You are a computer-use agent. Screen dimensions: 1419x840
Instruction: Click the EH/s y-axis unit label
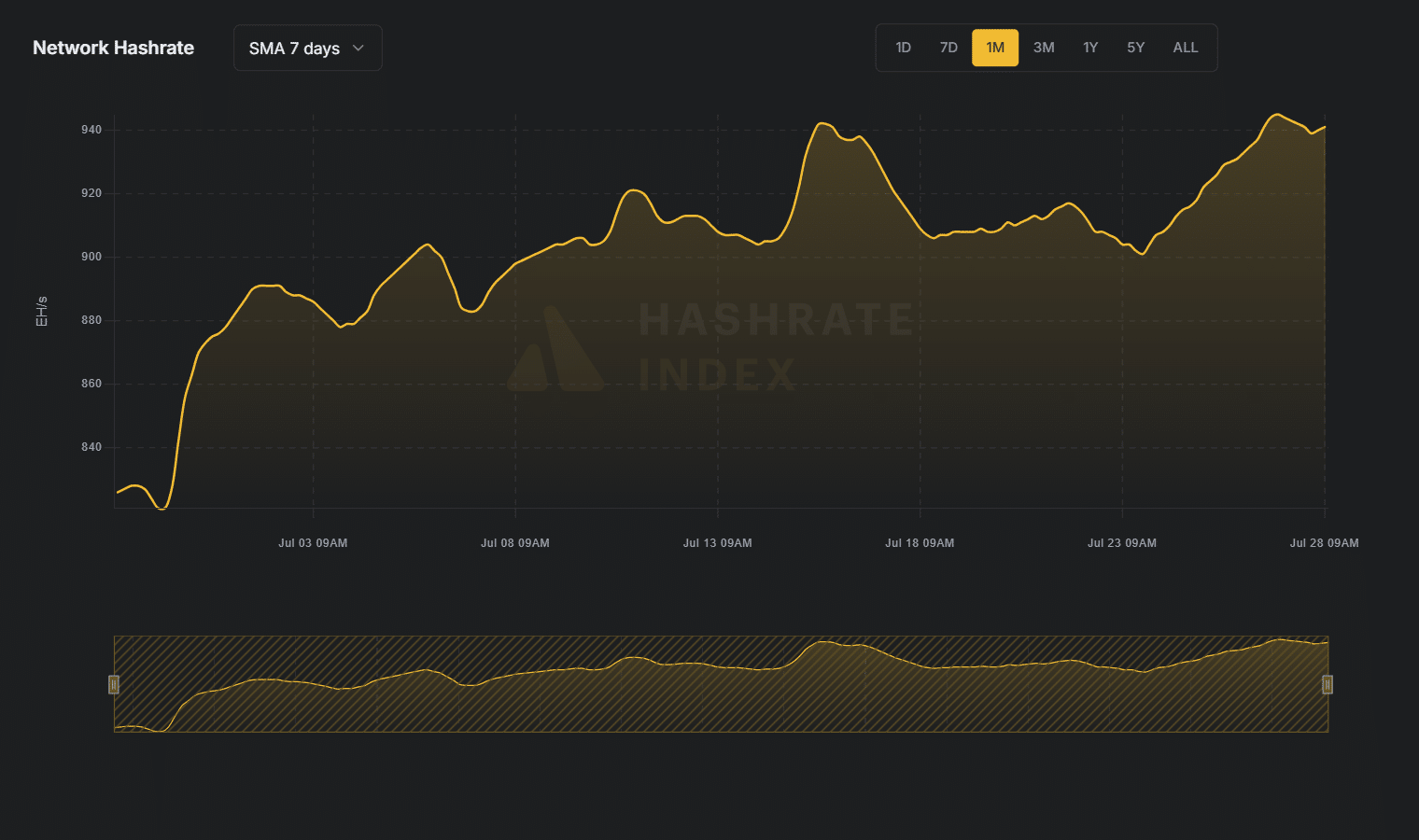point(41,312)
